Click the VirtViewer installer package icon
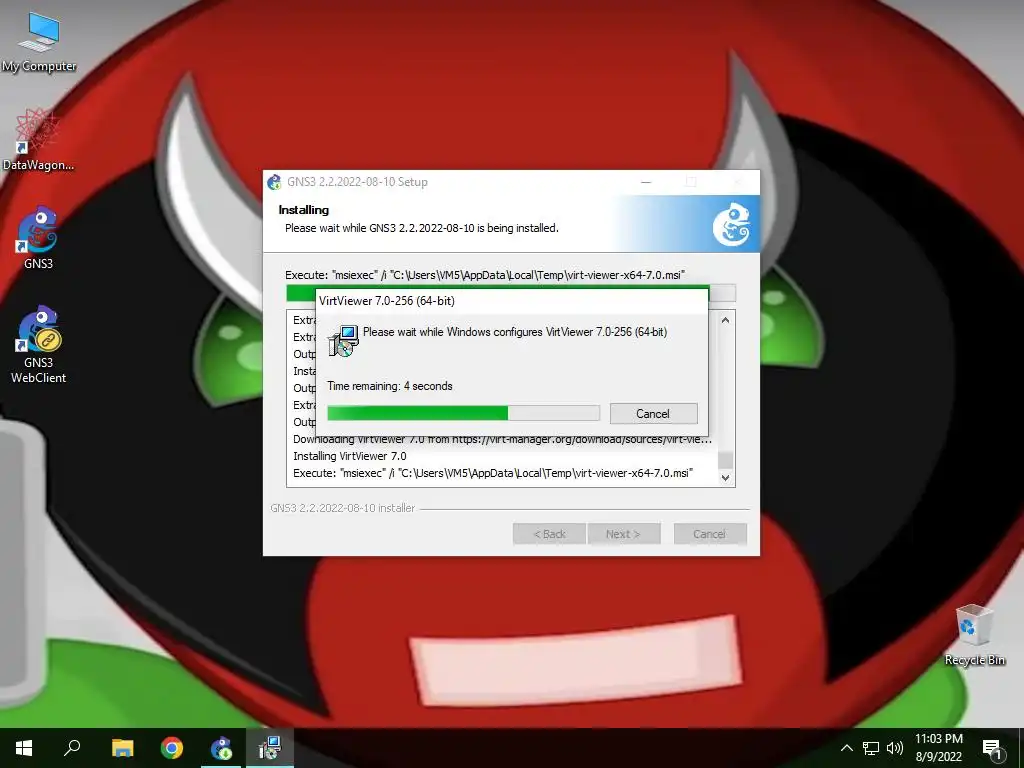1024x768 pixels. pyautogui.click(x=343, y=340)
